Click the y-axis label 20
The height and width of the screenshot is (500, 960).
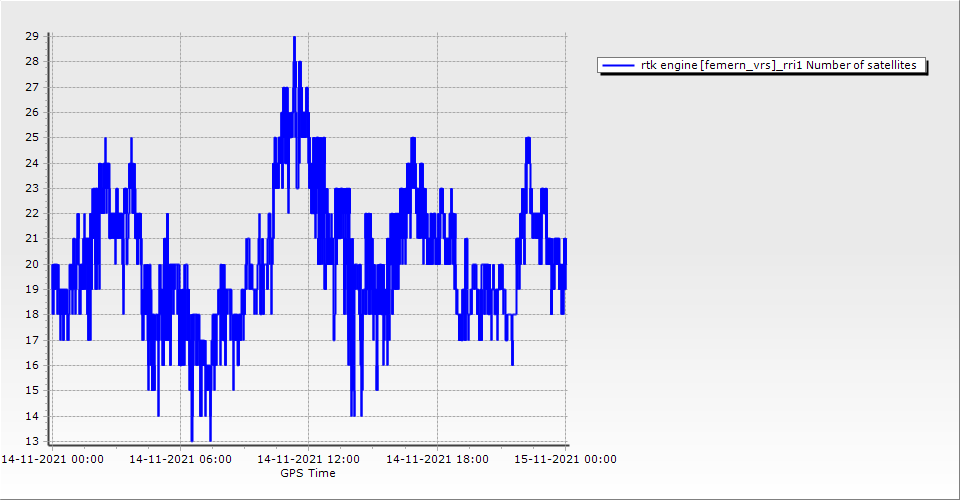32,264
